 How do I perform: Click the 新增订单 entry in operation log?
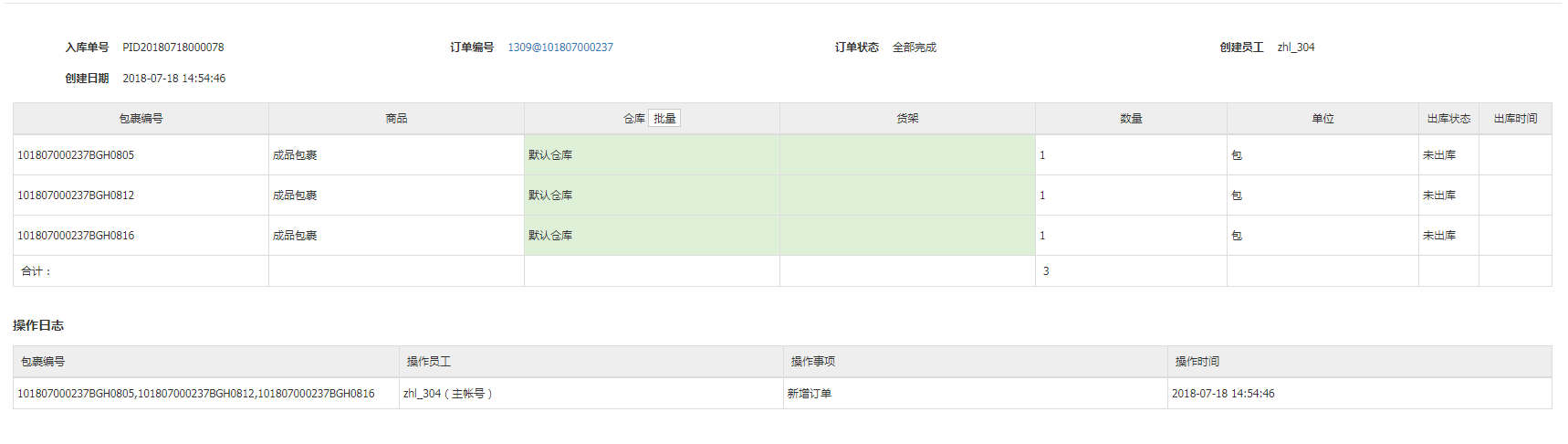[810, 394]
